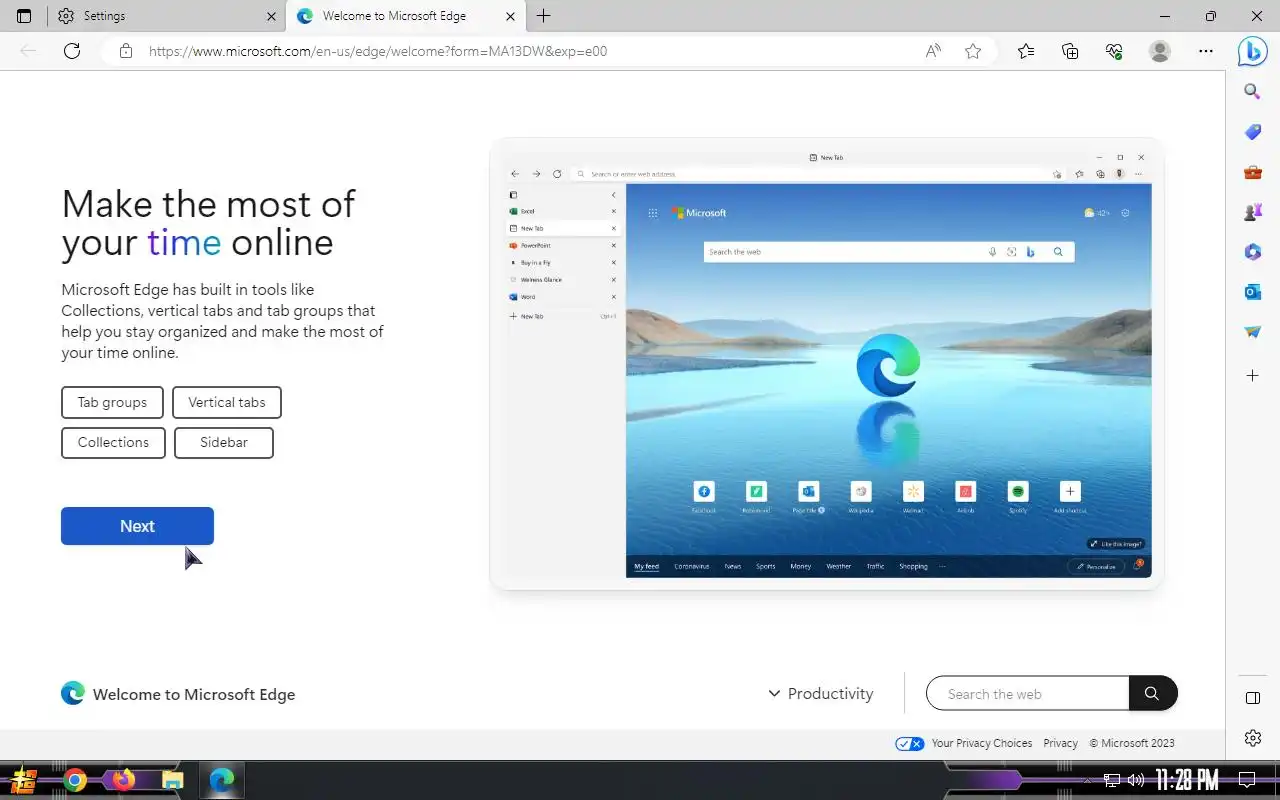Image resolution: width=1280 pixels, height=800 pixels.
Task: Open the notification center icon
Action: (1247, 780)
